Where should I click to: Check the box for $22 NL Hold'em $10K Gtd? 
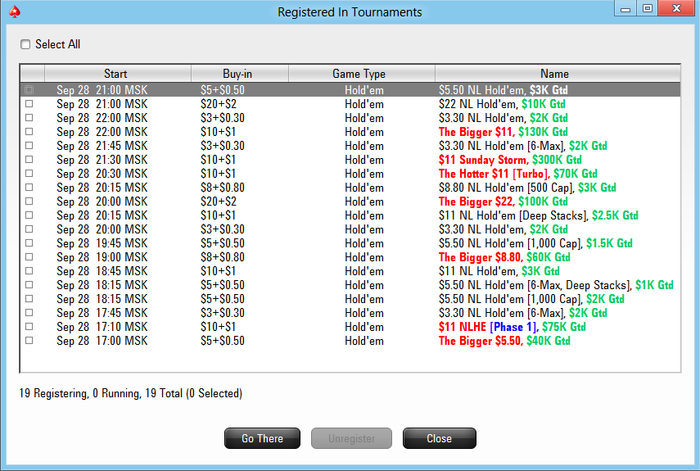pyautogui.click(x=29, y=104)
